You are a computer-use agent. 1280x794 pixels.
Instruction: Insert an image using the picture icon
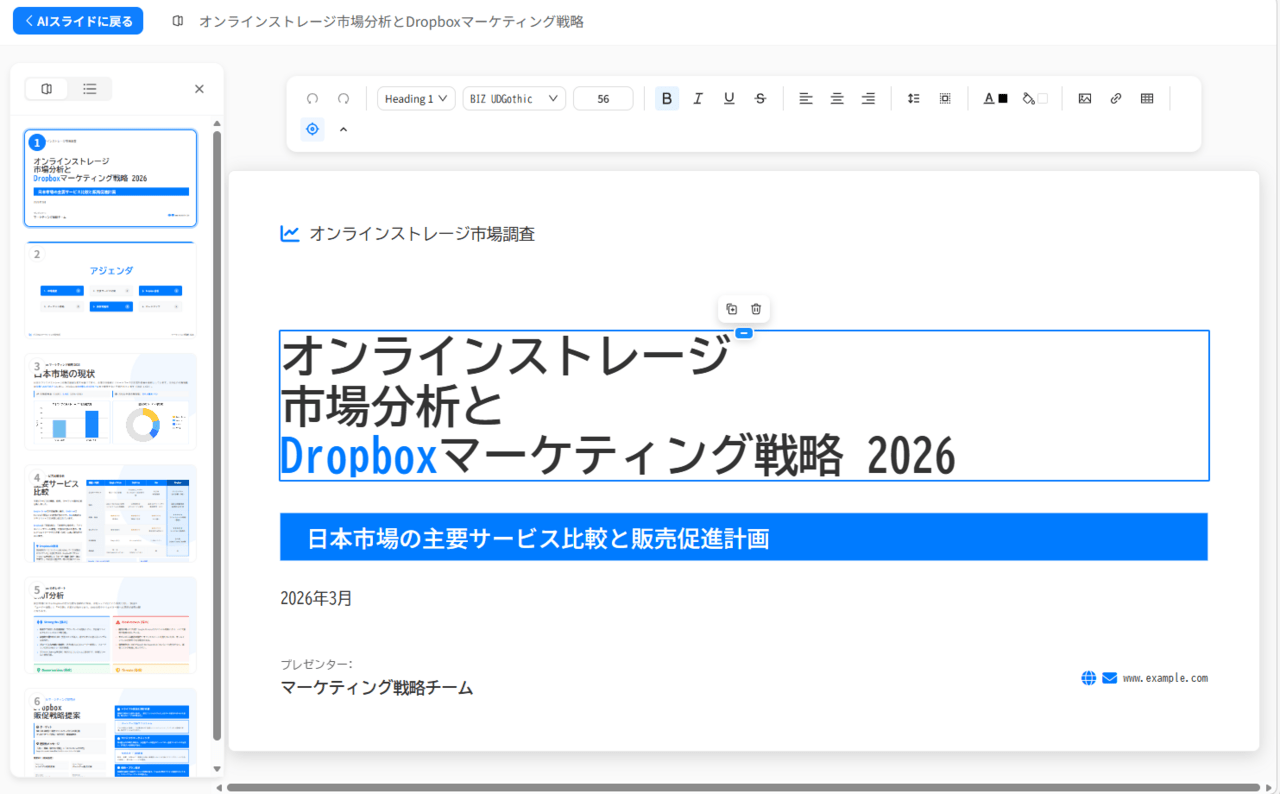pyautogui.click(x=1084, y=99)
